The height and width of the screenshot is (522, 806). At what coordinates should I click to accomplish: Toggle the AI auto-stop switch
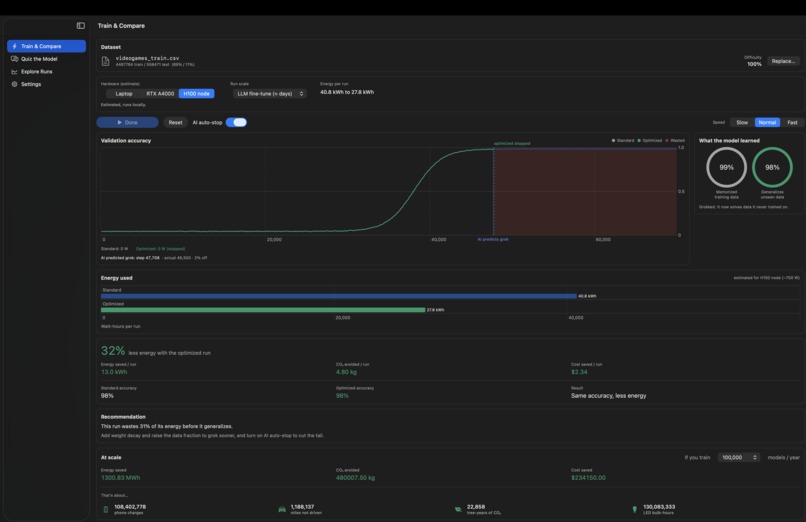click(x=236, y=122)
